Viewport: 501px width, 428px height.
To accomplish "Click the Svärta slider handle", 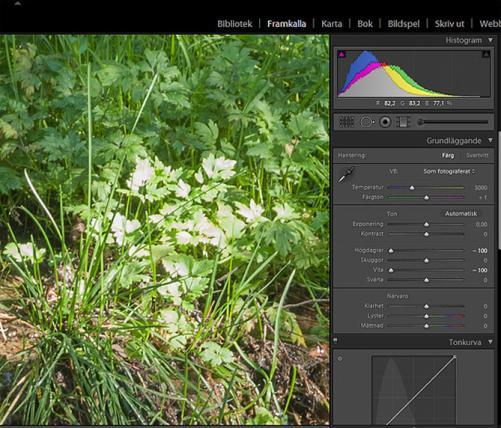I will [x=426, y=280].
